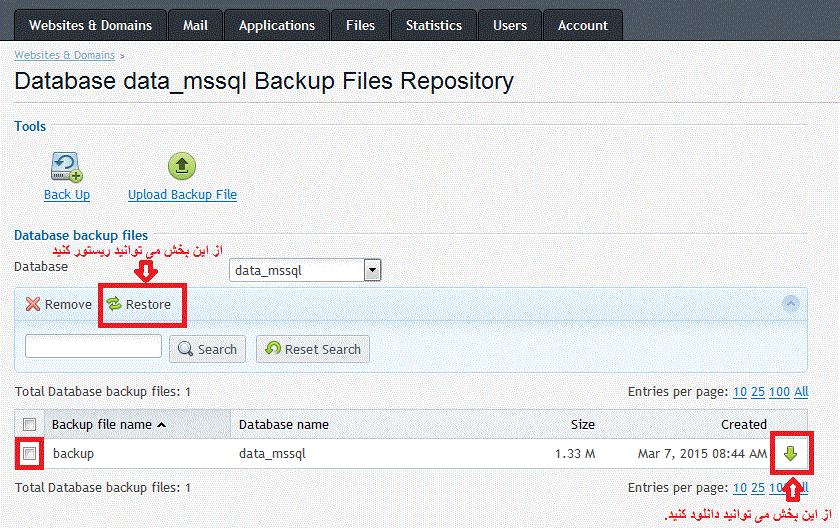Switch to the Statistics tab

pyautogui.click(x=434, y=25)
